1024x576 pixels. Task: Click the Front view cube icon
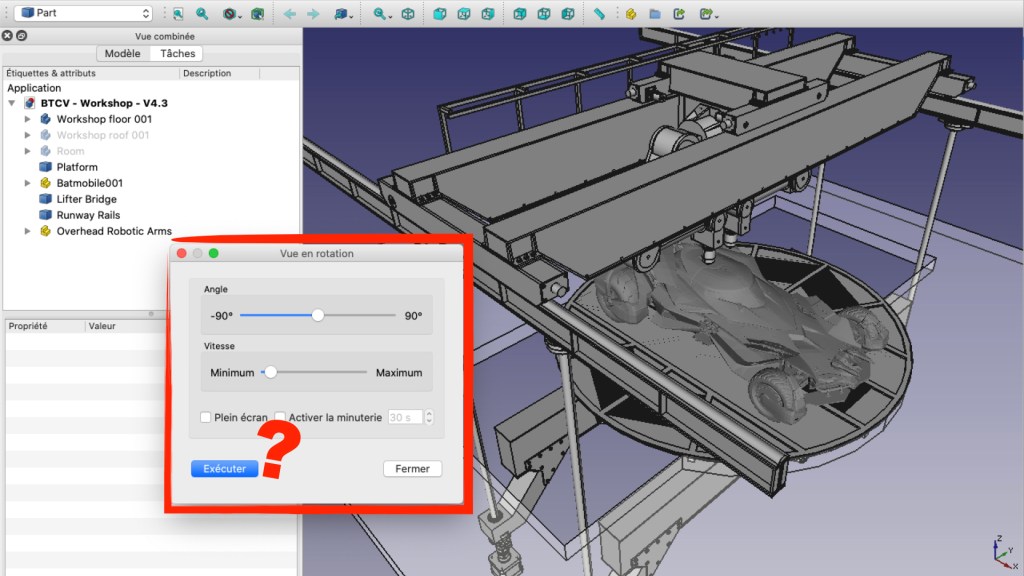(440, 14)
